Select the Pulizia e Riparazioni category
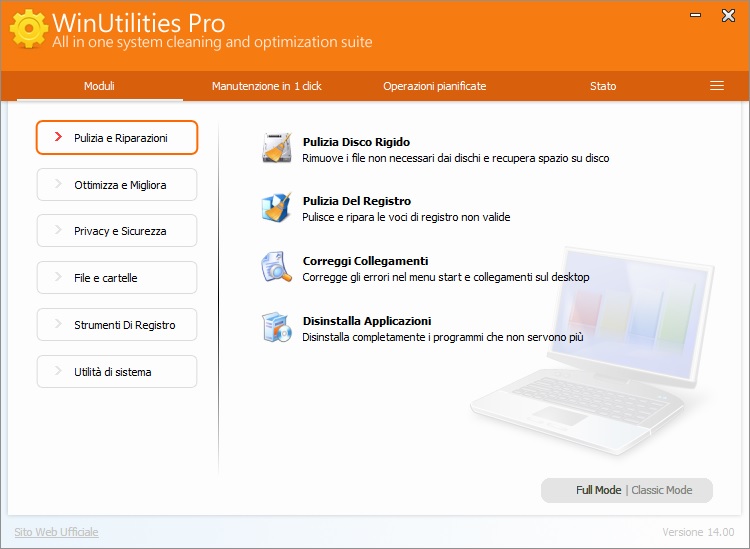The image size is (750, 549). [x=117, y=138]
